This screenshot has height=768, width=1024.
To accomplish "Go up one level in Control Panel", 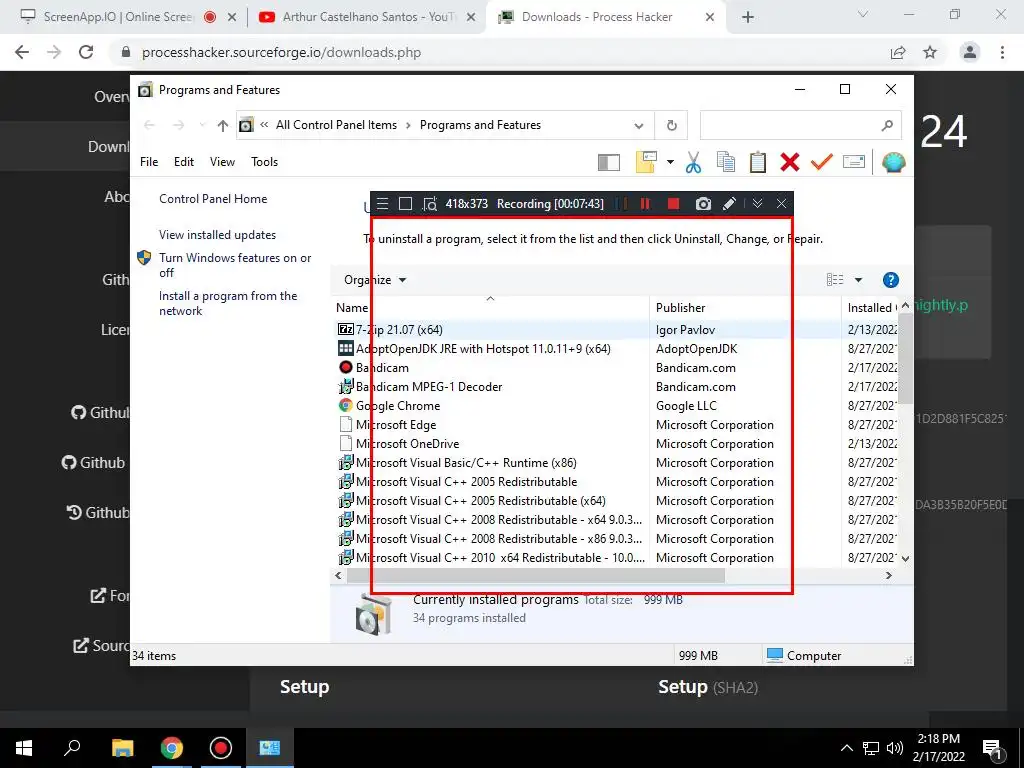I will [x=223, y=125].
